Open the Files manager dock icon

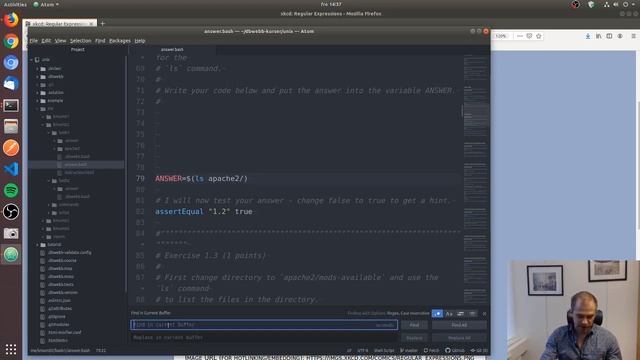(11, 127)
